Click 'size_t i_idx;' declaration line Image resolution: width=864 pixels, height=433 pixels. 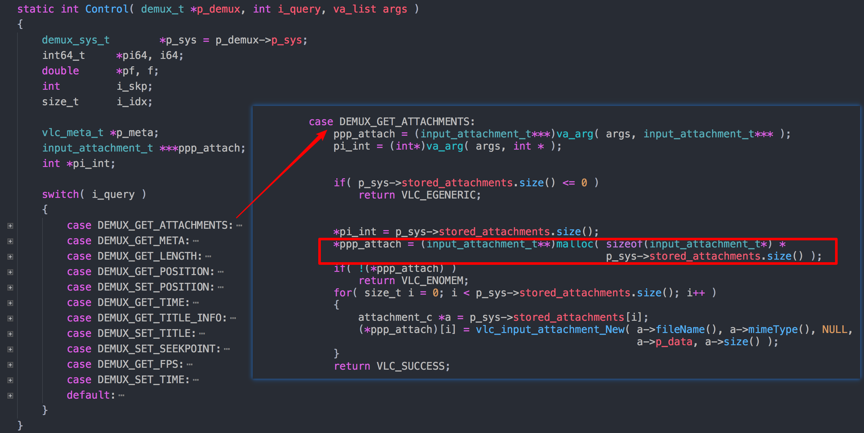[97, 102]
